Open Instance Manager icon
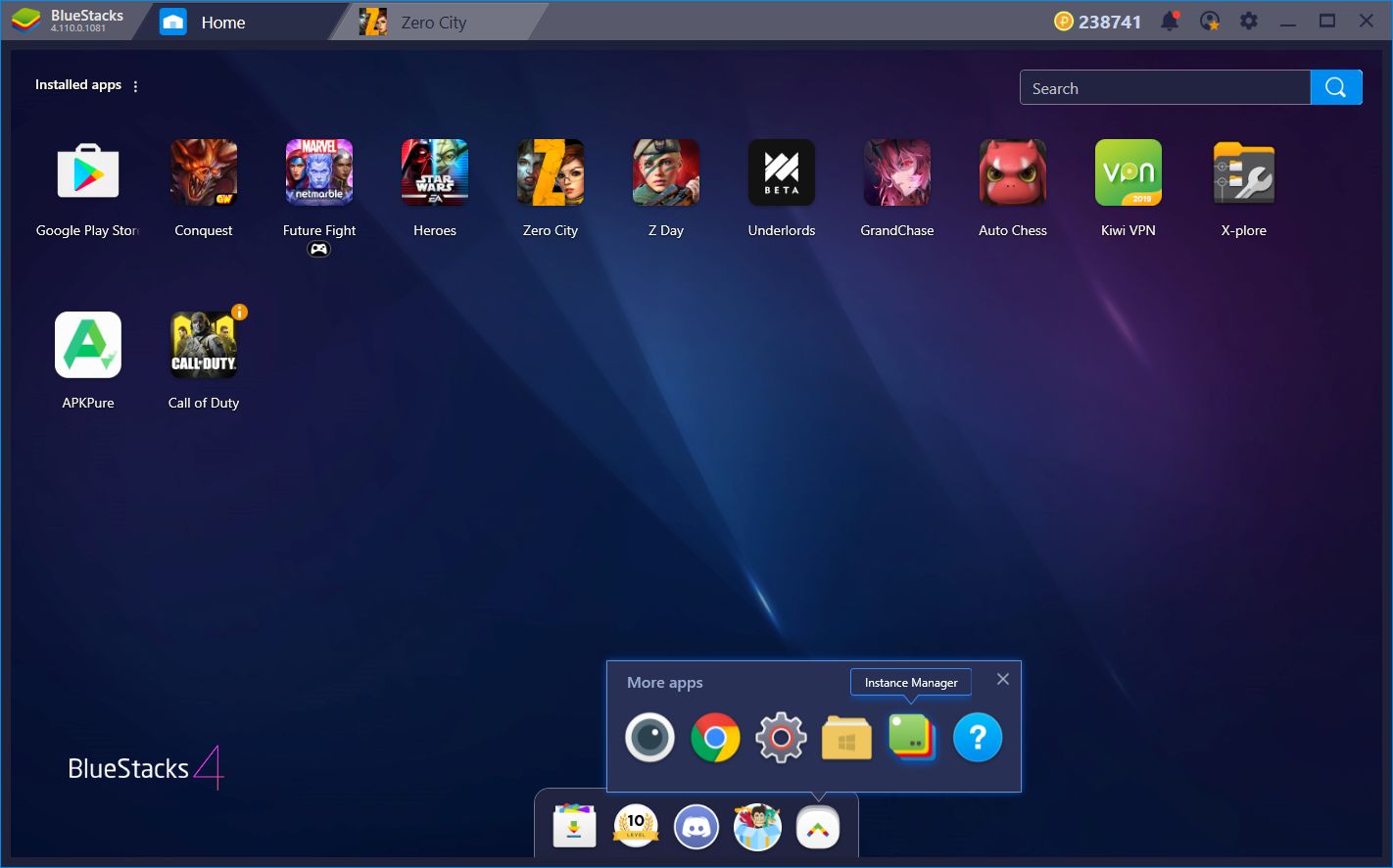This screenshot has width=1393, height=868. 912,738
